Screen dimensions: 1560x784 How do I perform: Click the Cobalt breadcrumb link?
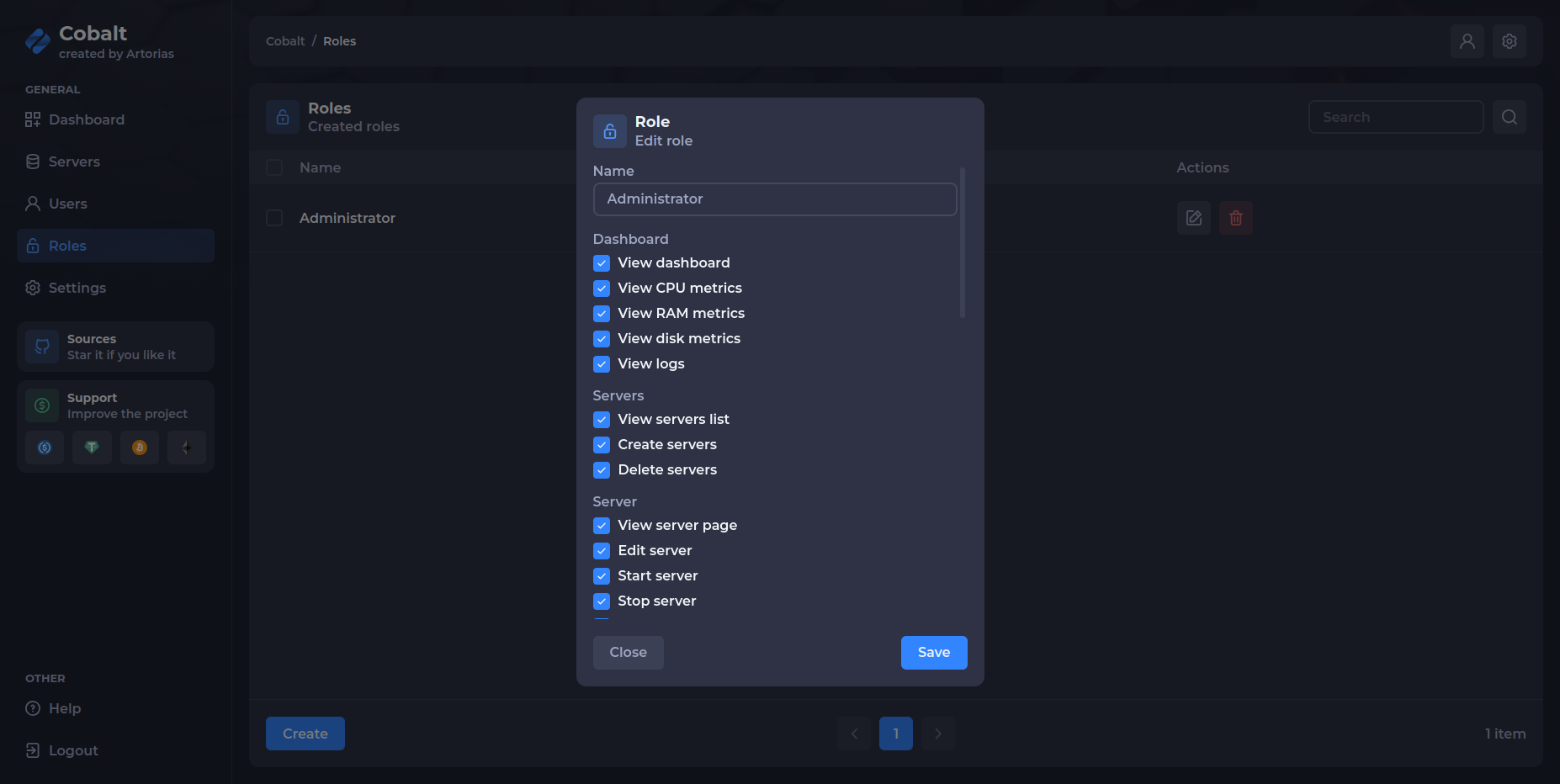(x=285, y=41)
